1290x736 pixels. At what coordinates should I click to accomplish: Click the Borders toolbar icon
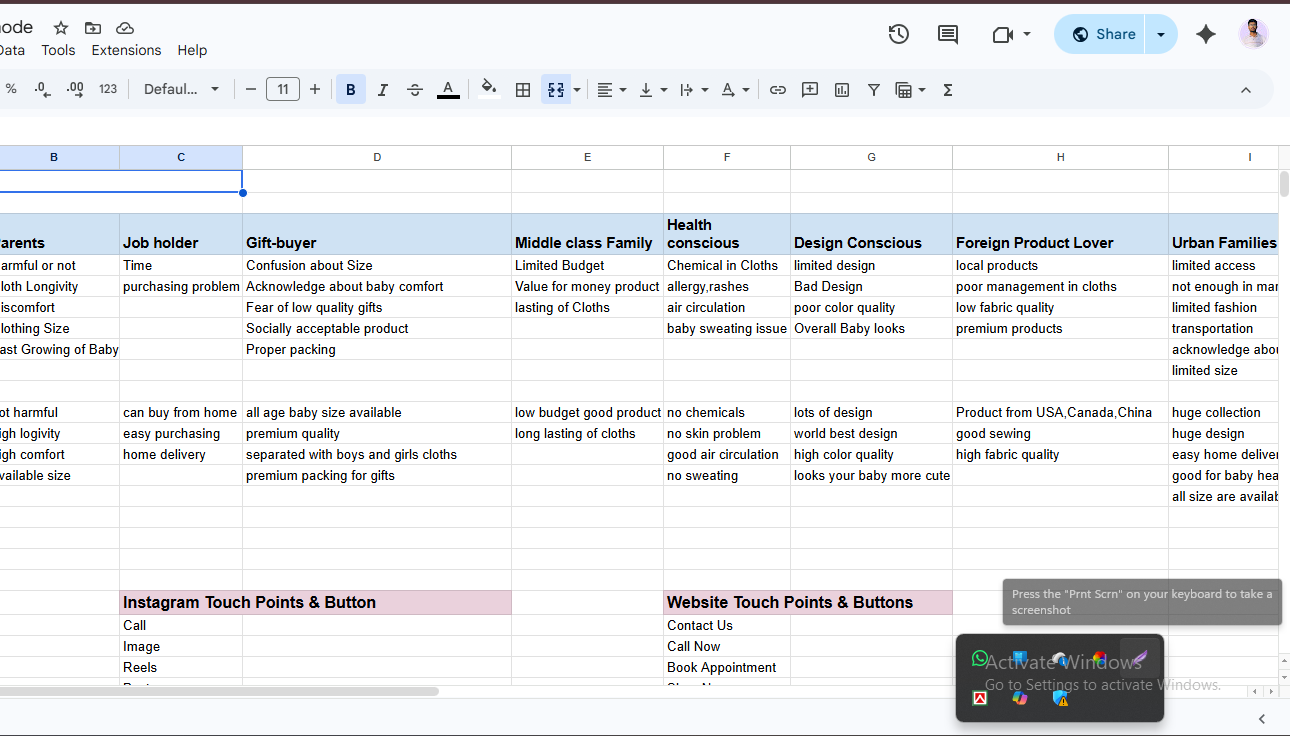pos(523,90)
